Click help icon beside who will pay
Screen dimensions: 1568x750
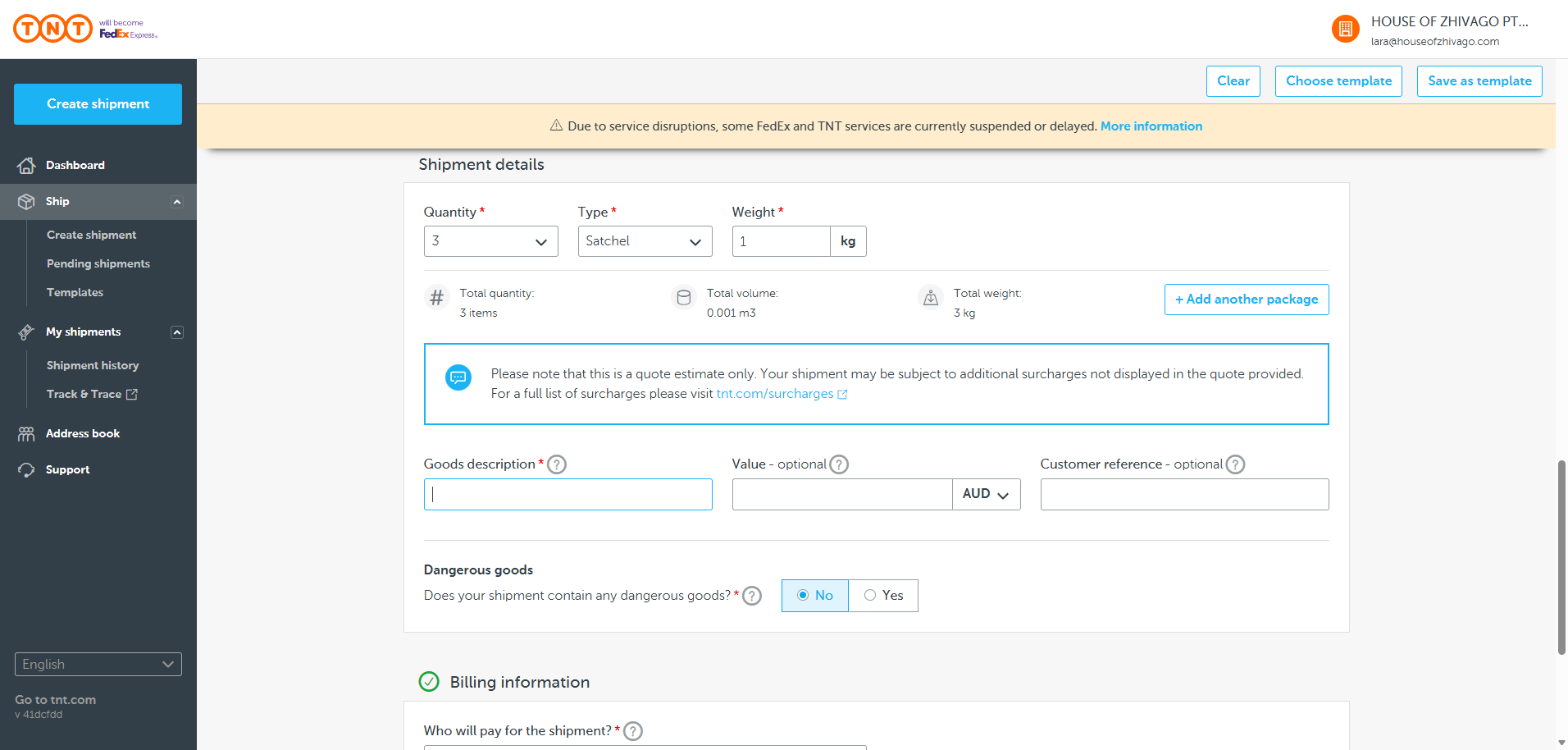pos(633,731)
